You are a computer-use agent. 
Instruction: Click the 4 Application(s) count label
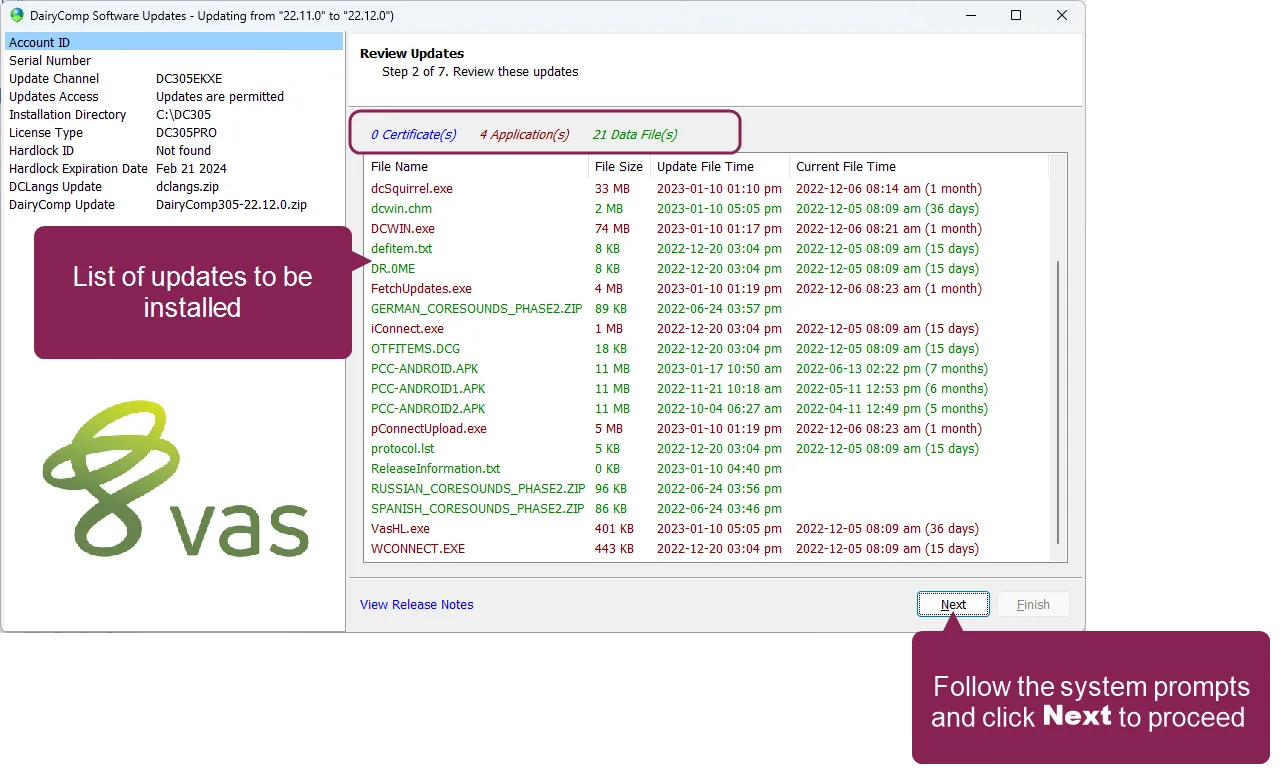click(x=524, y=134)
